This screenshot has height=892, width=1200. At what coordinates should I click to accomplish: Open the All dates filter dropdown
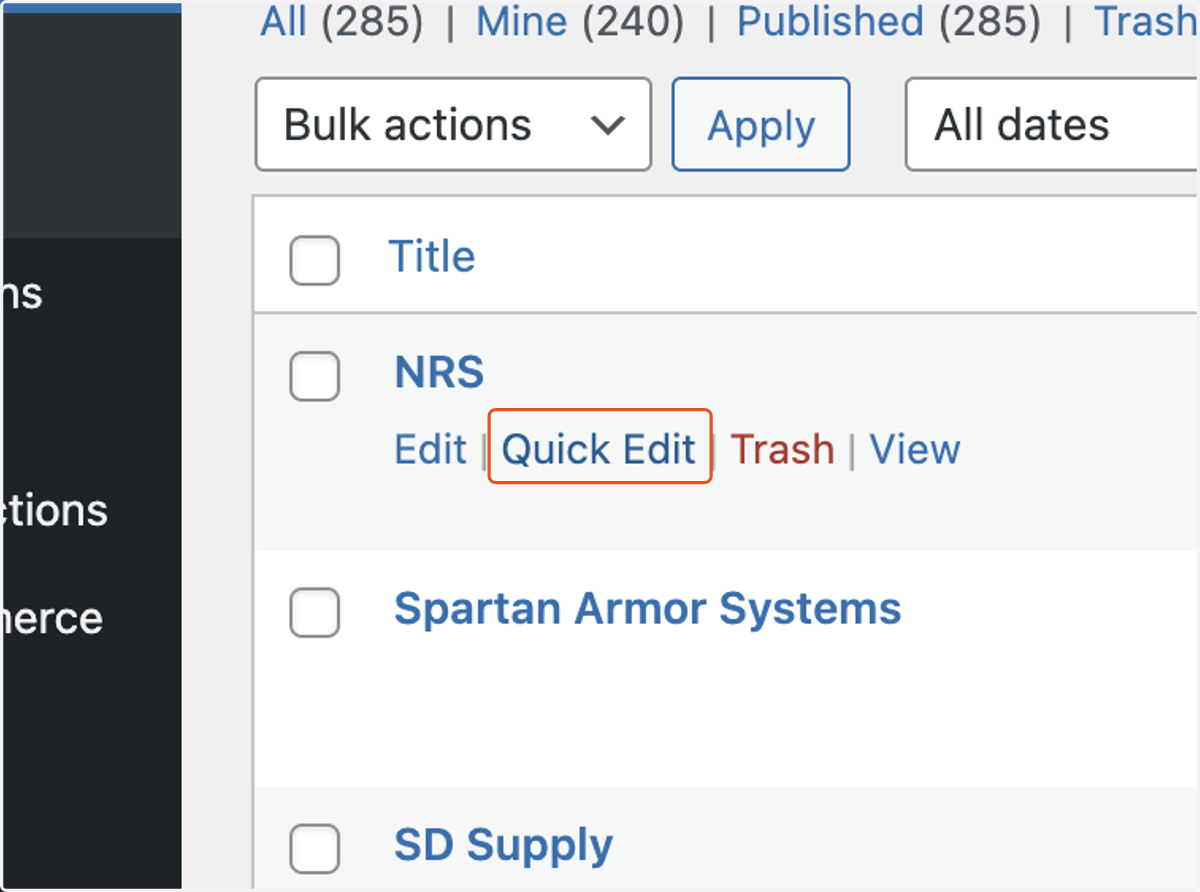[x=1052, y=125]
